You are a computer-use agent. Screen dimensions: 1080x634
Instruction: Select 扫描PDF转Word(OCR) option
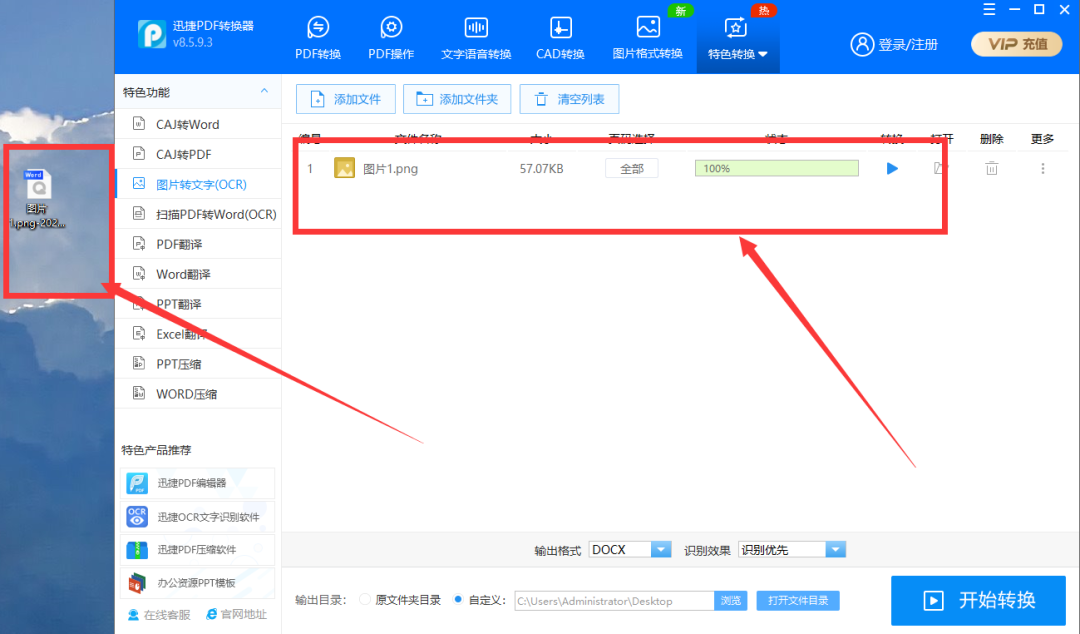pos(198,214)
